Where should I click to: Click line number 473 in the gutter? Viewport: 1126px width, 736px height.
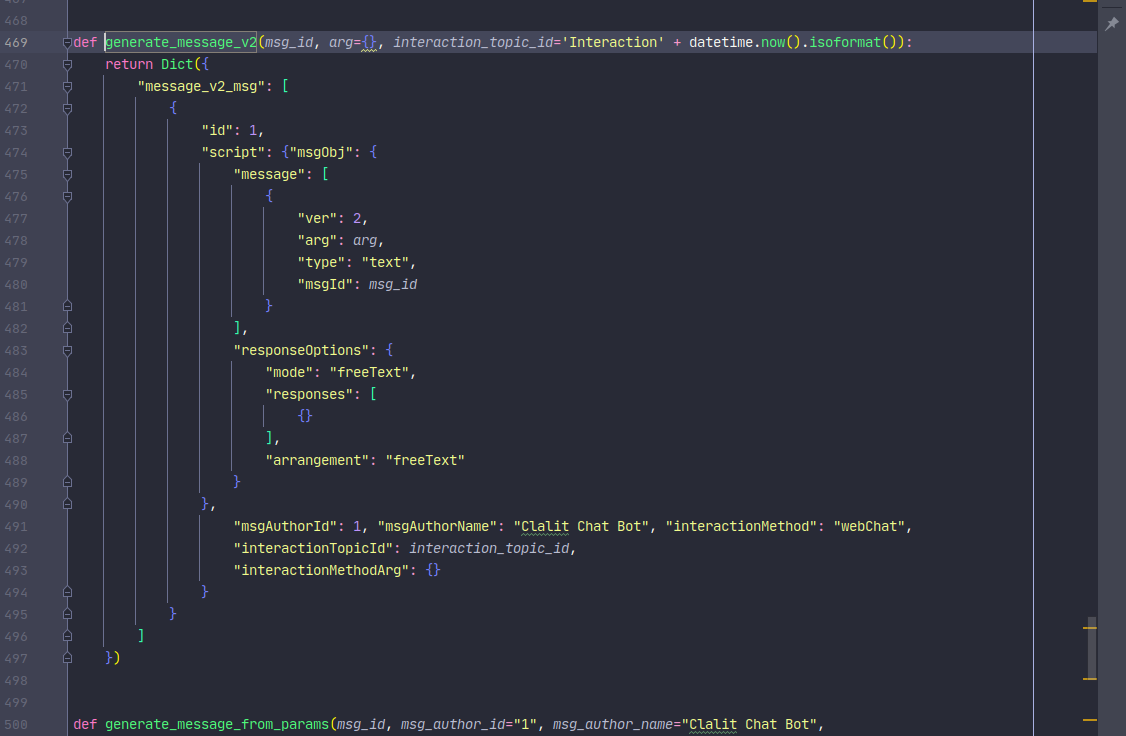[16, 131]
